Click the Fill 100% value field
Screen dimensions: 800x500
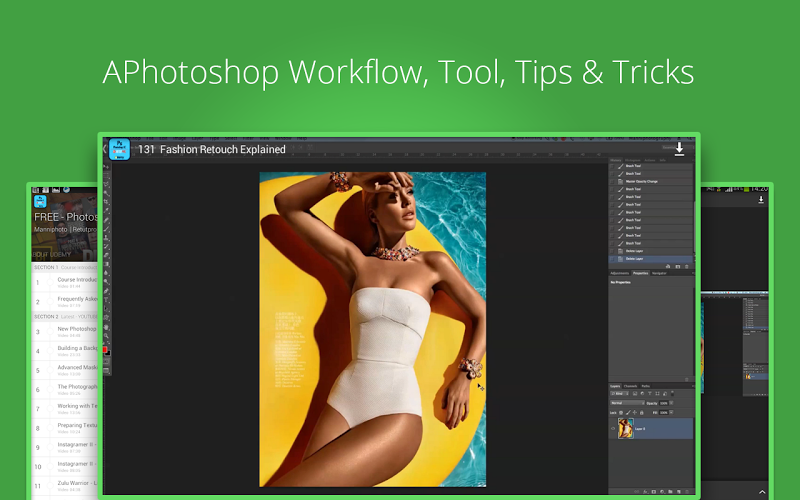[x=664, y=413]
